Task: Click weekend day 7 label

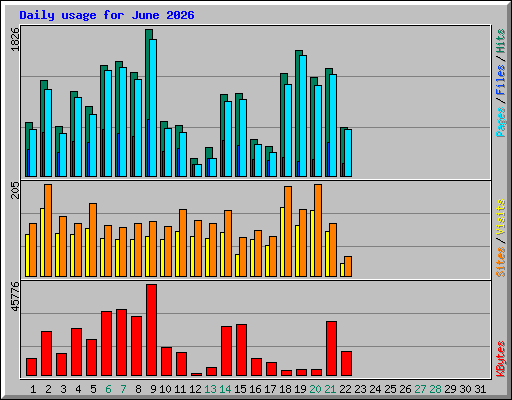Action: tap(123, 389)
